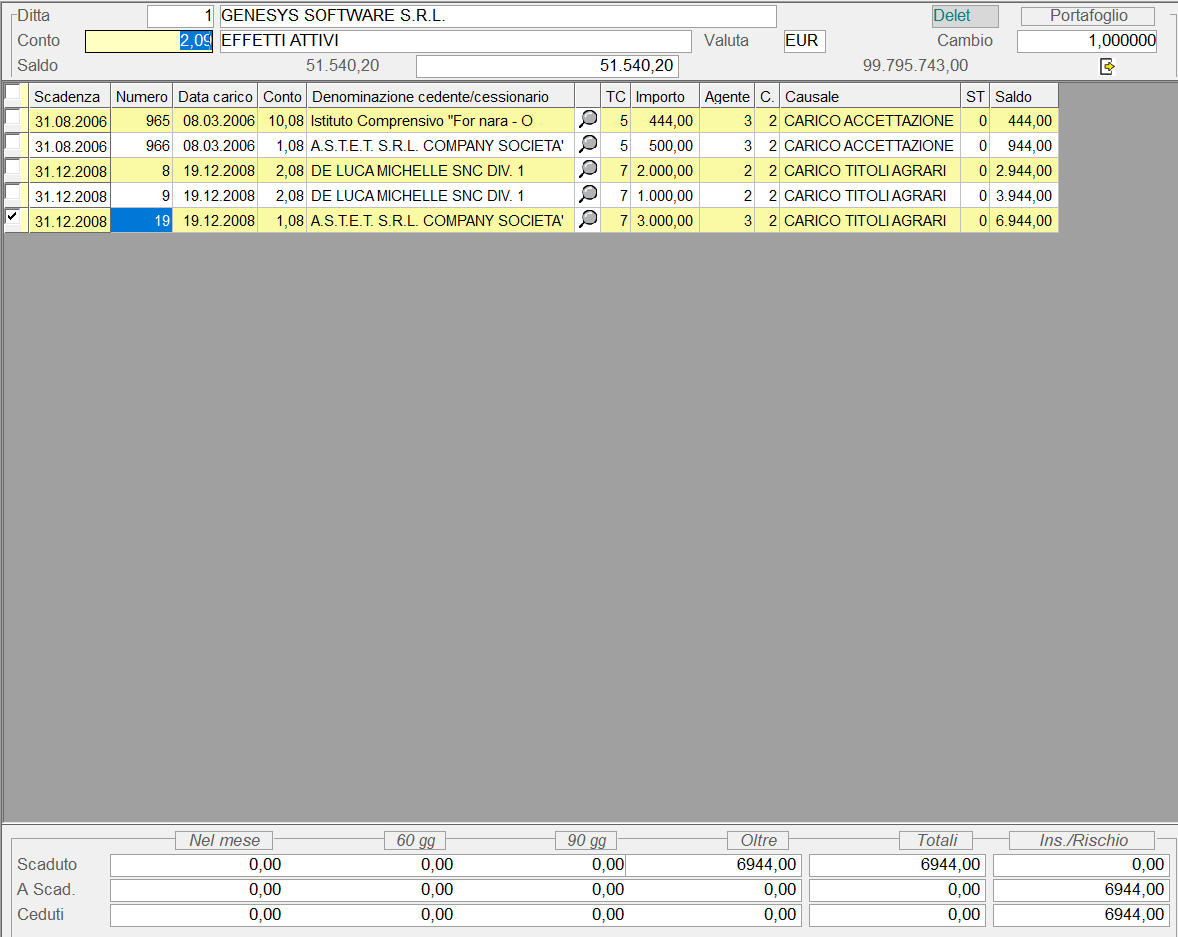The width and height of the screenshot is (1178, 937).
Task: Click magnifier in row with Importo 1.000,00
Action: click(588, 195)
